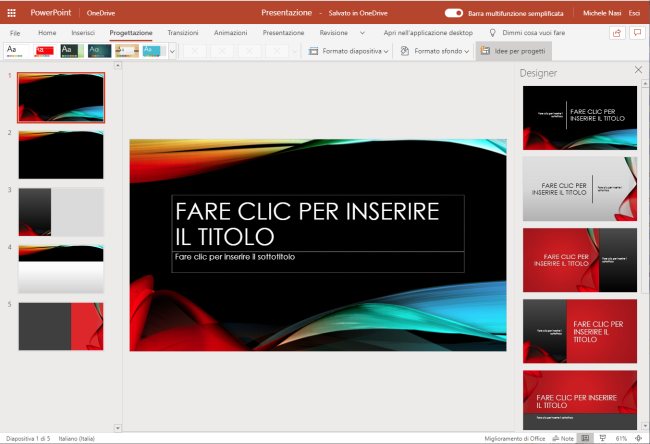Open the app launcher waffle icon
Viewport: 650px width, 444px height.
click(12, 13)
